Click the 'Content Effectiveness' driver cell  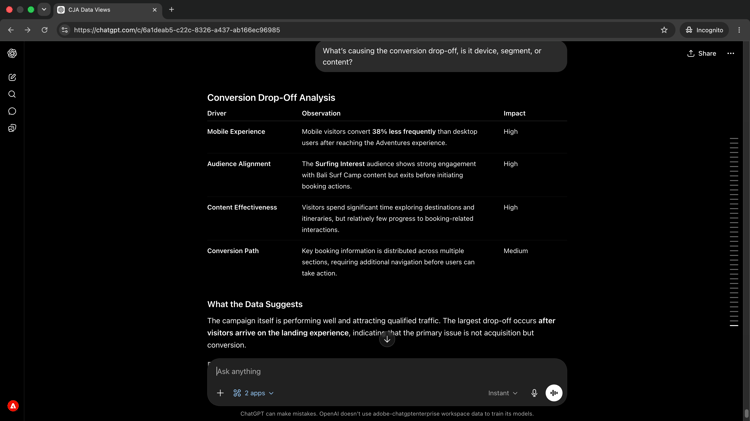pyautogui.click(x=242, y=207)
